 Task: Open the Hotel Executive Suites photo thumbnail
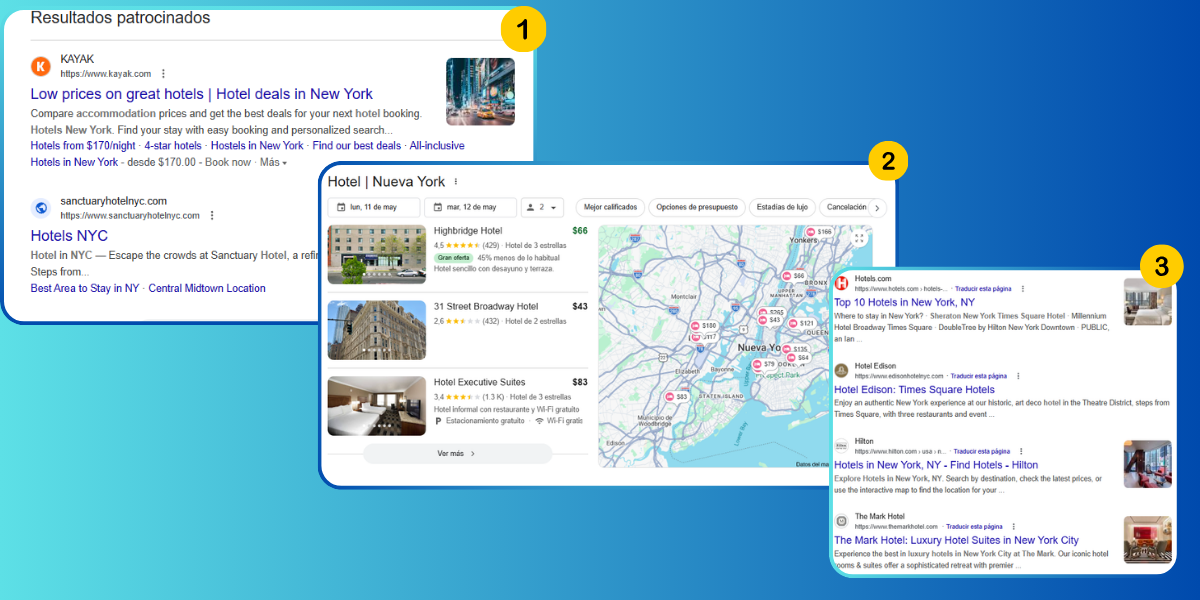[376, 406]
